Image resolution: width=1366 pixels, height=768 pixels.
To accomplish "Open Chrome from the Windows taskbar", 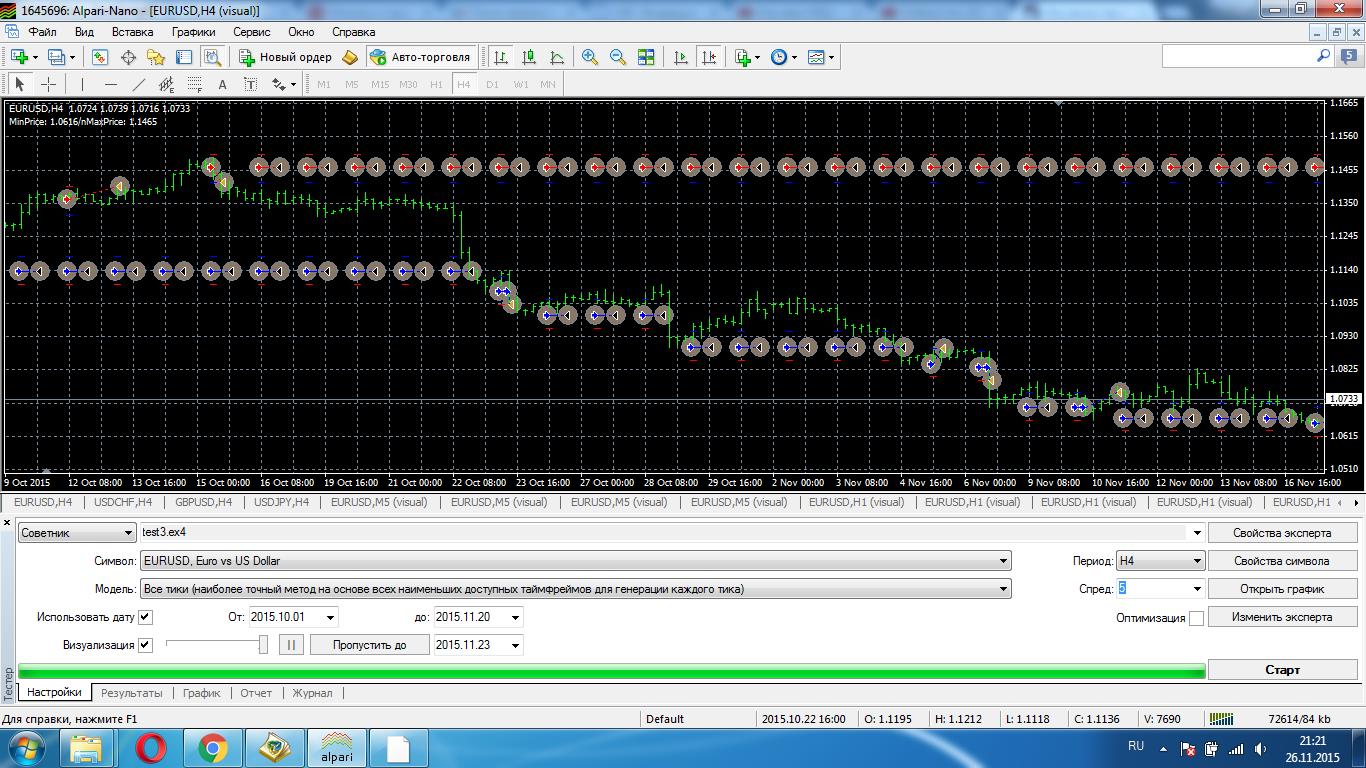I will click(212, 748).
